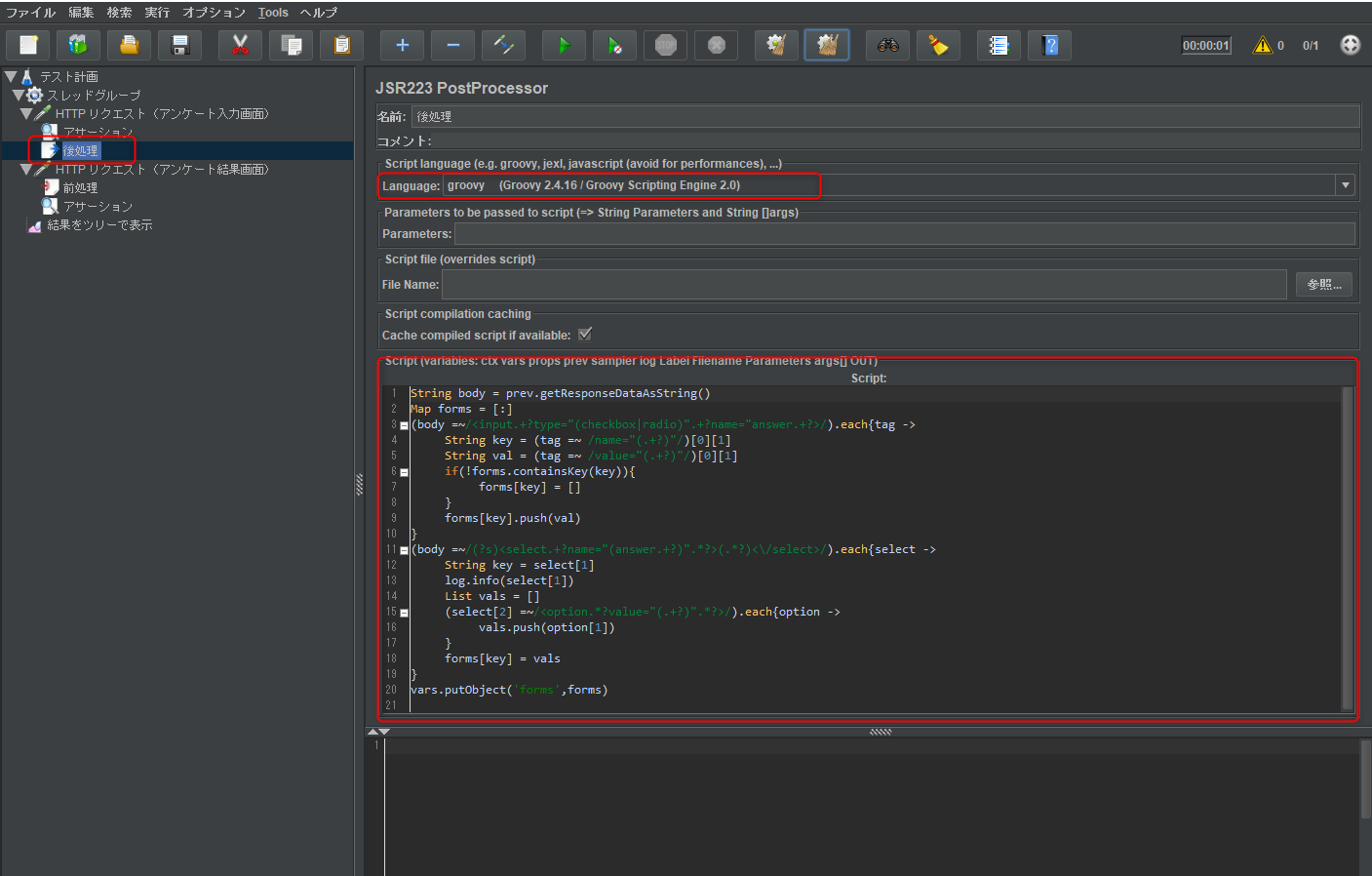
Task: Click the Clear All results icon
Action: (x=827, y=45)
